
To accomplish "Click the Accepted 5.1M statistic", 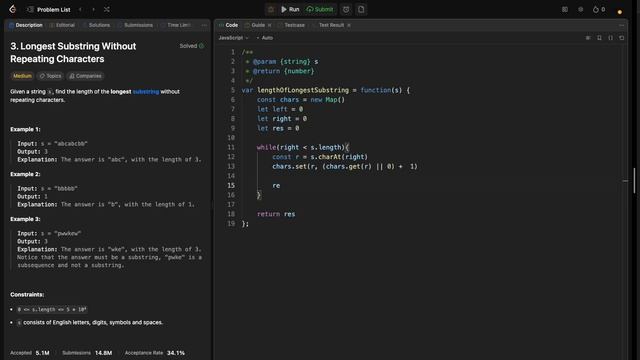I will 30,353.
